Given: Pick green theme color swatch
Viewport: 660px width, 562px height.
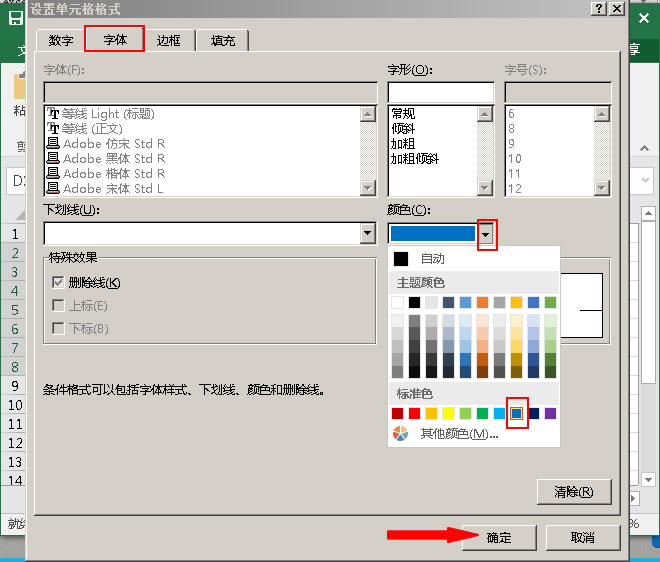Looking at the screenshot, I should 550,302.
